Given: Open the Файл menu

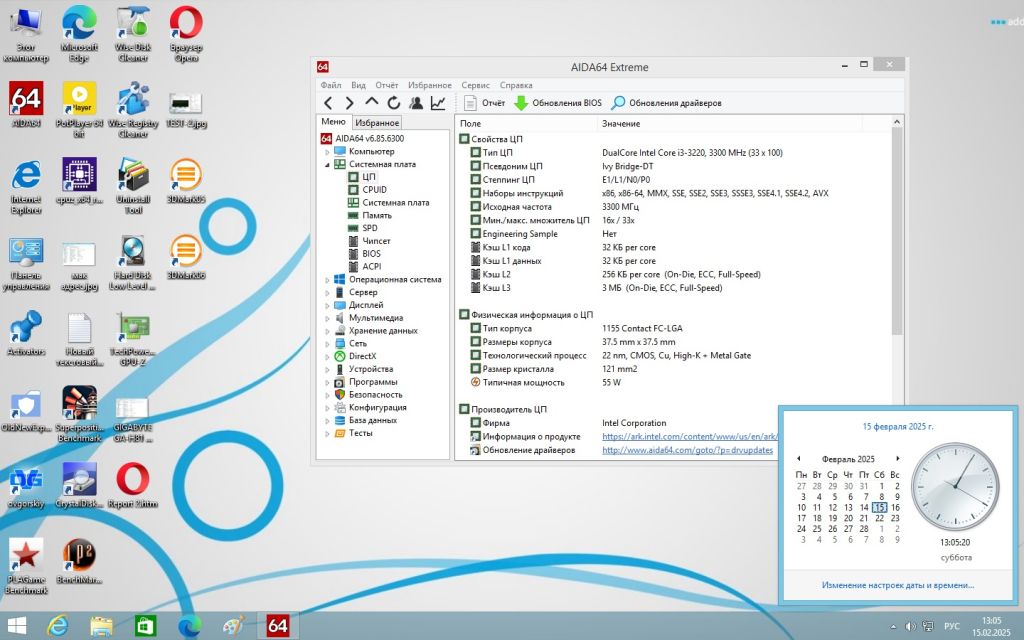Looking at the screenshot, I should point(331,85).
